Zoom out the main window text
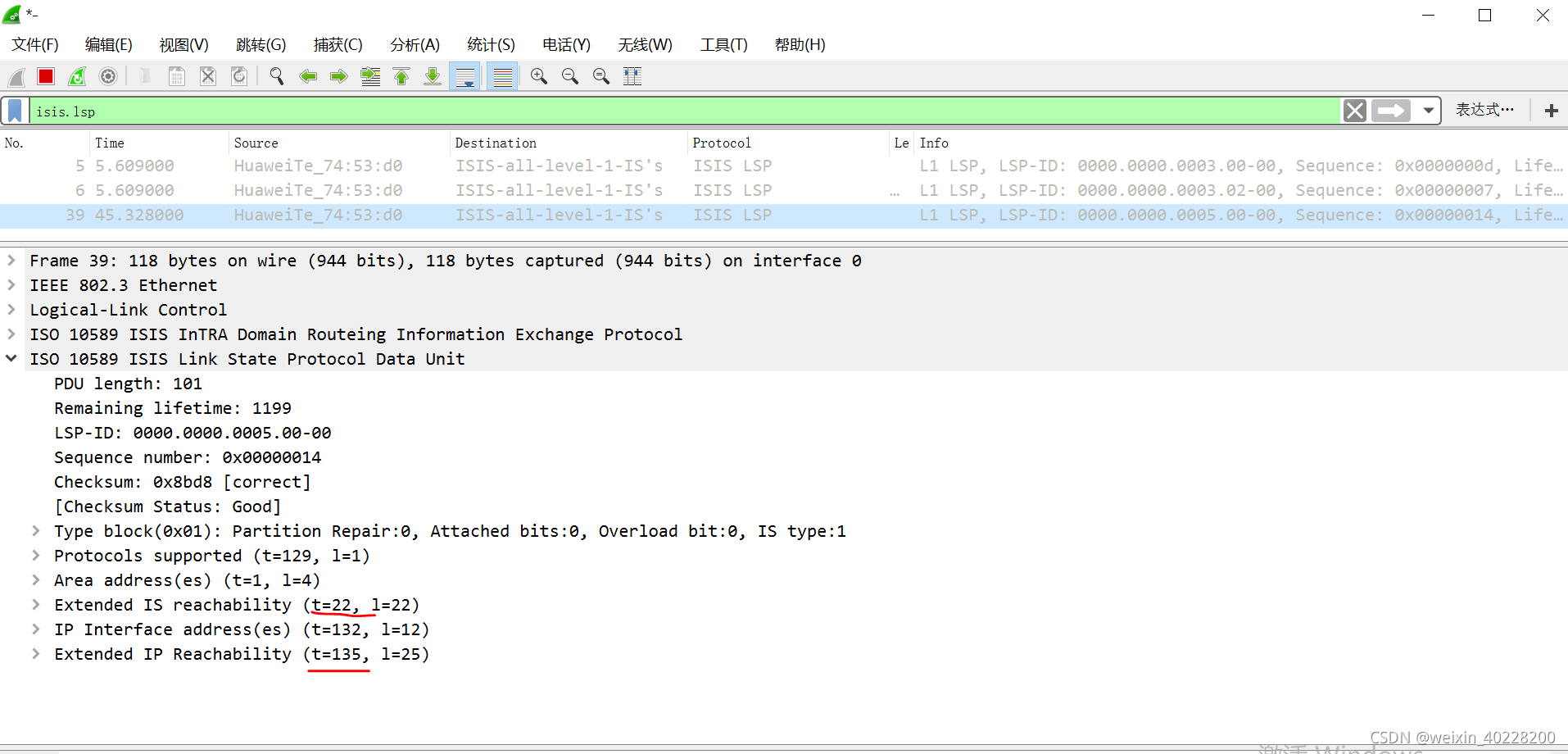The image size is (1568, 754). click(570, 77)
